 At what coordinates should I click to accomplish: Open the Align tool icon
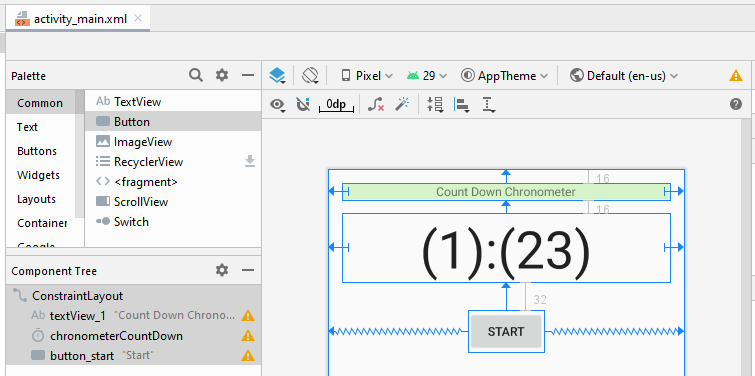pos(462,104)
